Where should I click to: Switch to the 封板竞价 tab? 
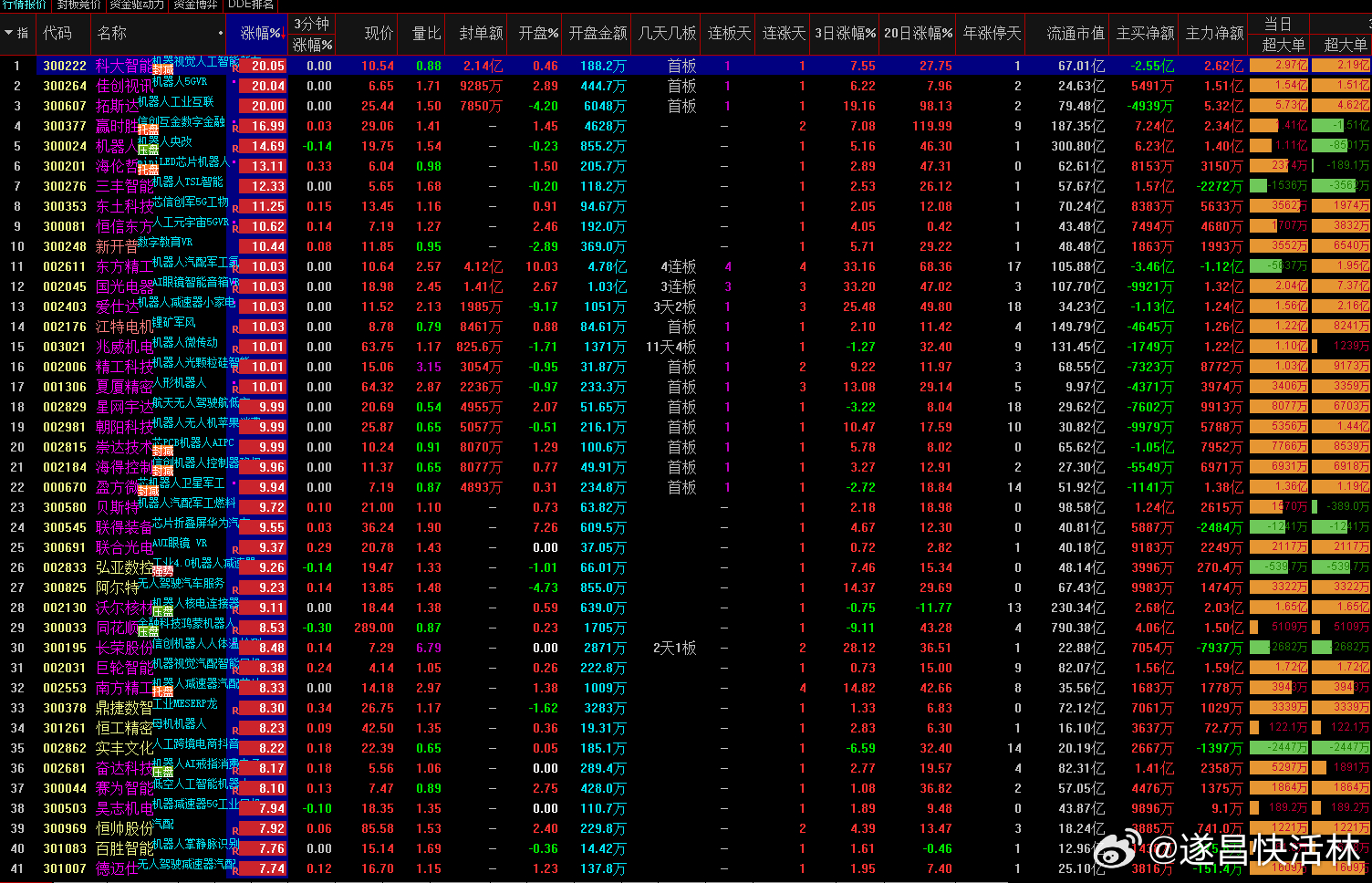(79, 5)
